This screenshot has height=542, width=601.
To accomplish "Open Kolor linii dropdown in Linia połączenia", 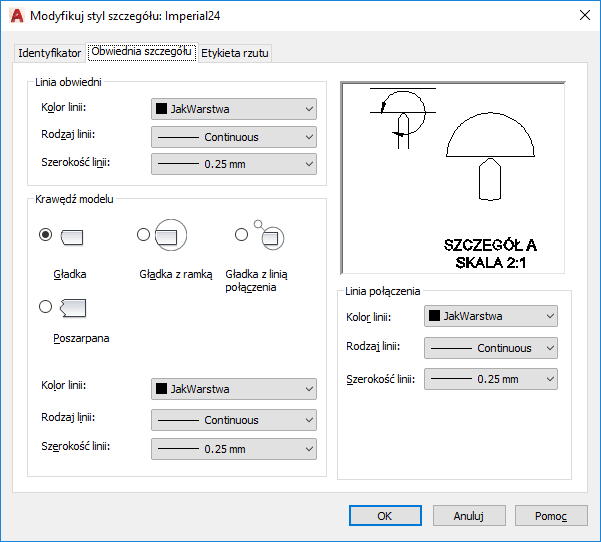I will pyautogui.click(x=491, y=316).
